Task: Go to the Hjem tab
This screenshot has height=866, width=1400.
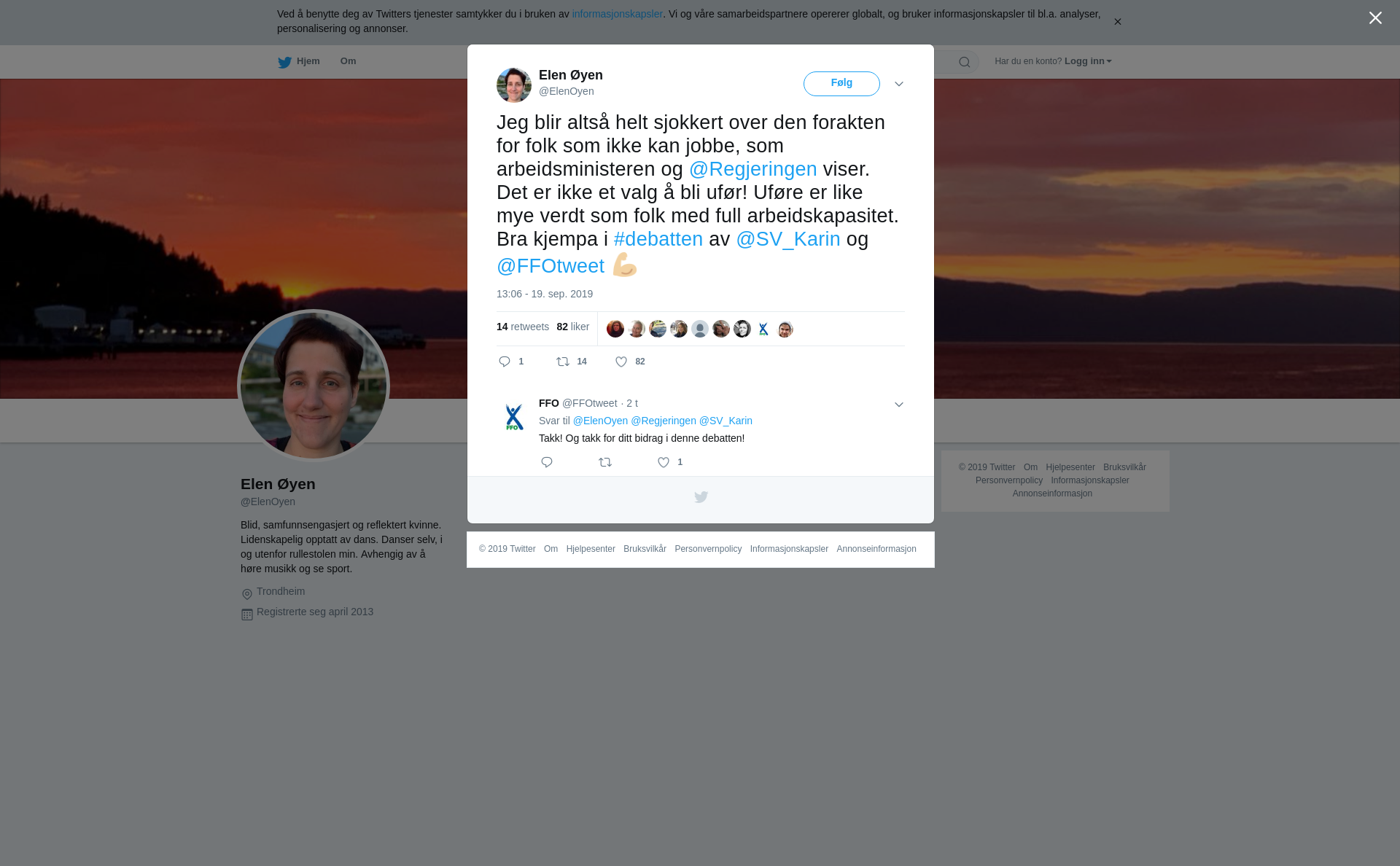Action: 308,61
